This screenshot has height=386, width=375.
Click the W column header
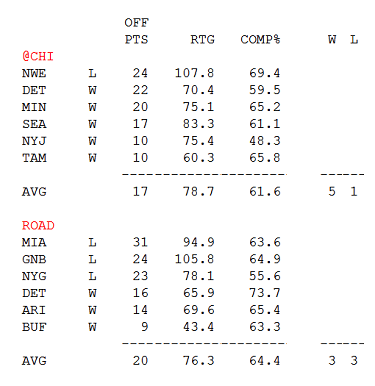(x=332, y=40)
